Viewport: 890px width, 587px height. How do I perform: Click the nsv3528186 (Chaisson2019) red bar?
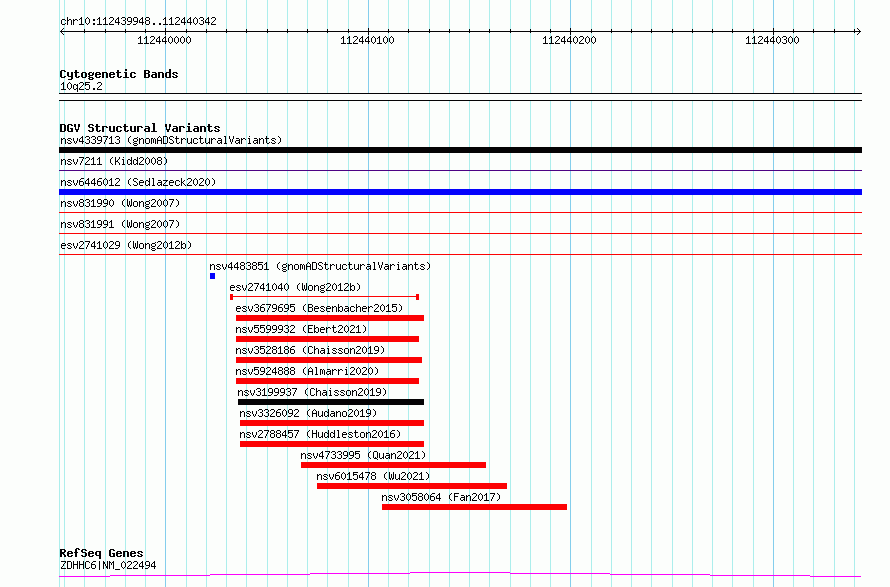[328, 360]
